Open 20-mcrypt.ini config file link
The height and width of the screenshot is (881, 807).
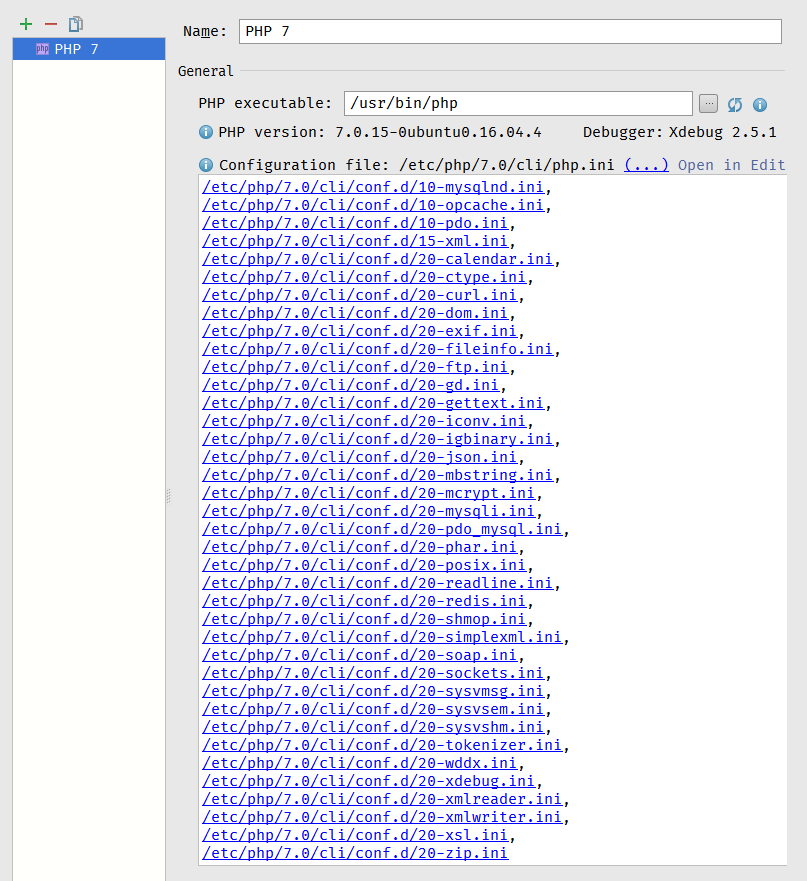point(369,493)
